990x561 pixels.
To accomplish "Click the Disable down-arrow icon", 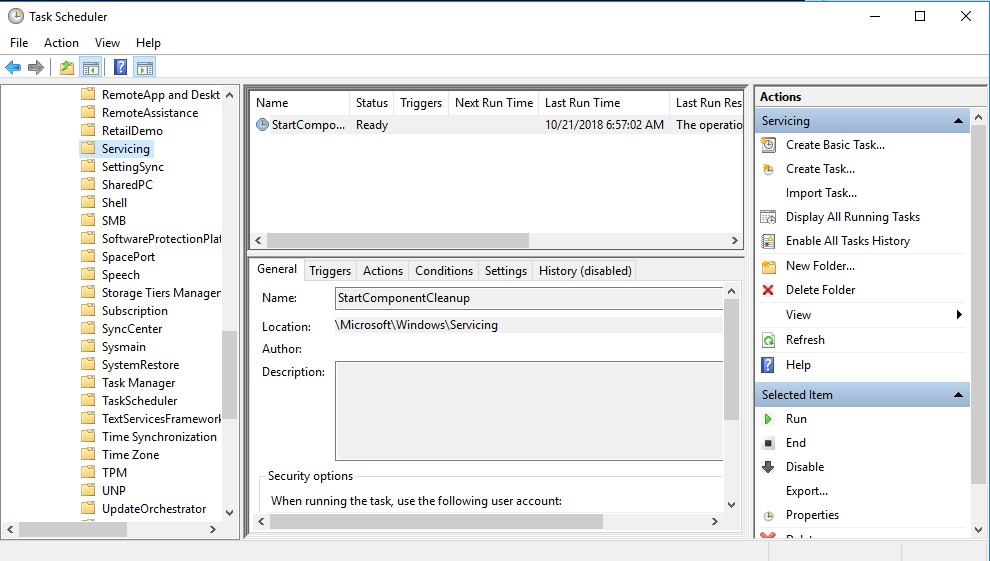I will [x=768, y=467].
